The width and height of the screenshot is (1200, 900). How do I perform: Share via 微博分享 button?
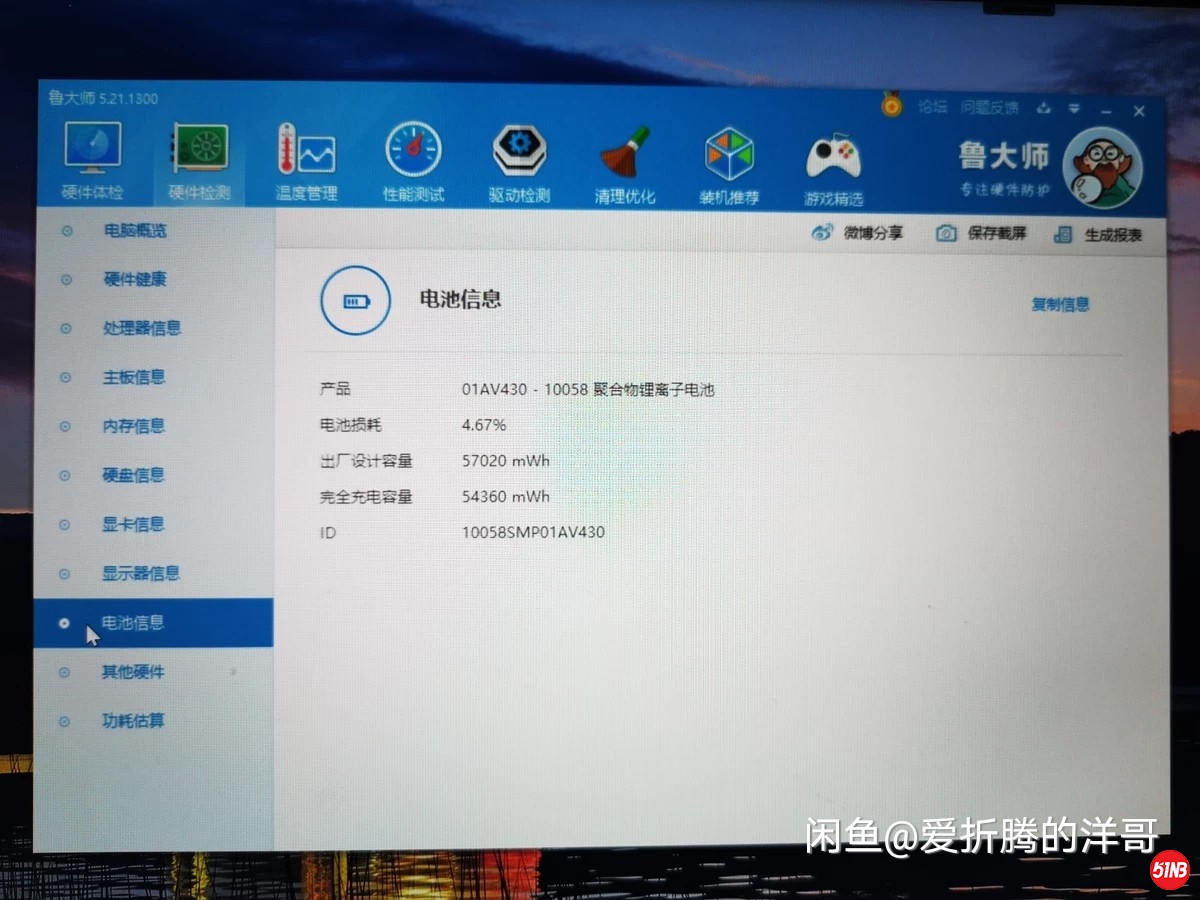pos(857,233)
